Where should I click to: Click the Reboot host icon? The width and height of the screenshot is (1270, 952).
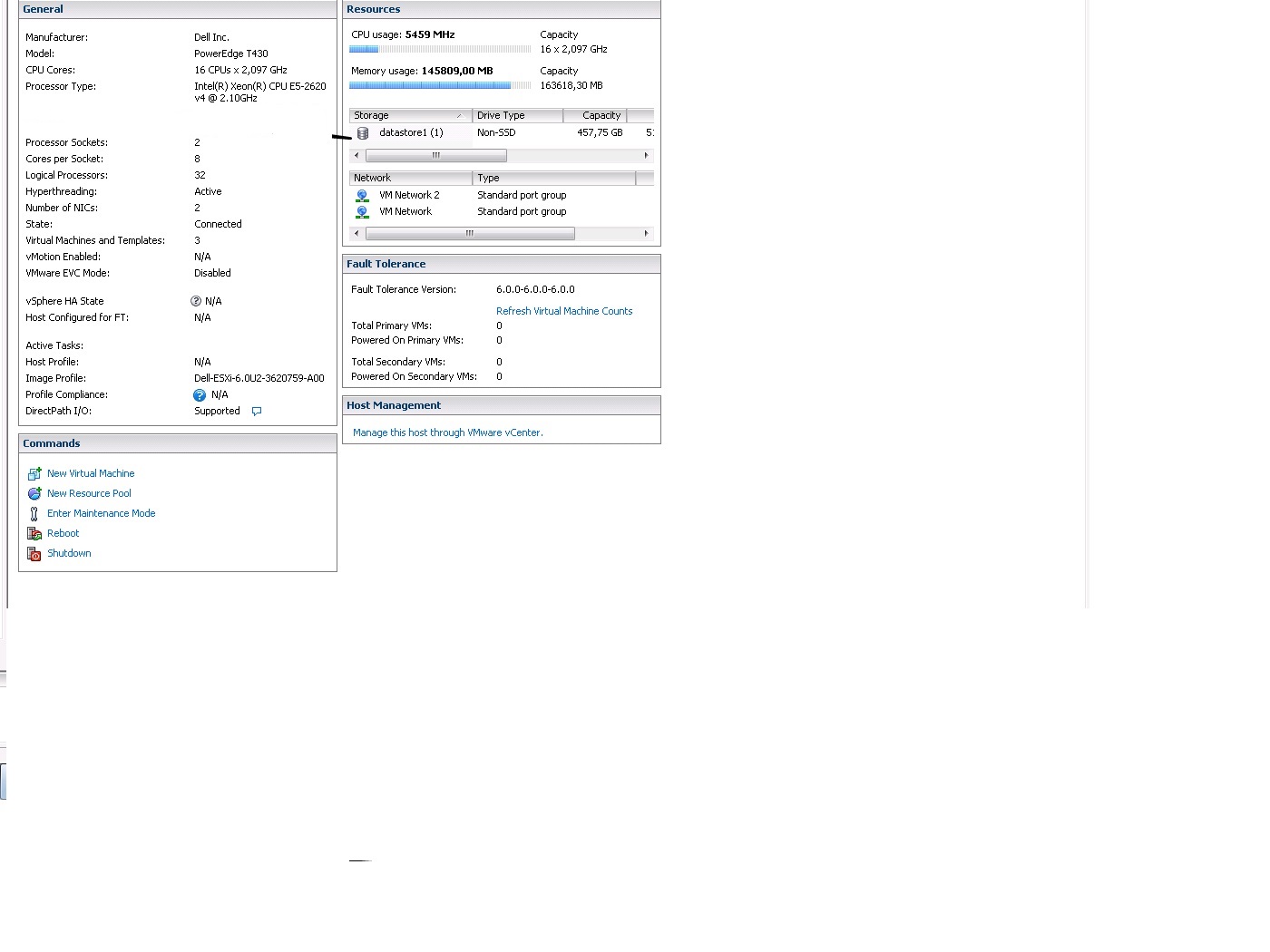point(34,533)
